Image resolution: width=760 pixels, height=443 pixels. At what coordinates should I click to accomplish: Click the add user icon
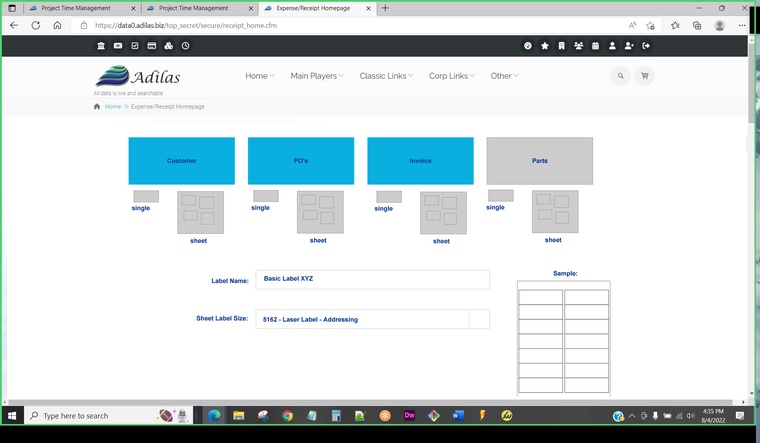(629, 46)
